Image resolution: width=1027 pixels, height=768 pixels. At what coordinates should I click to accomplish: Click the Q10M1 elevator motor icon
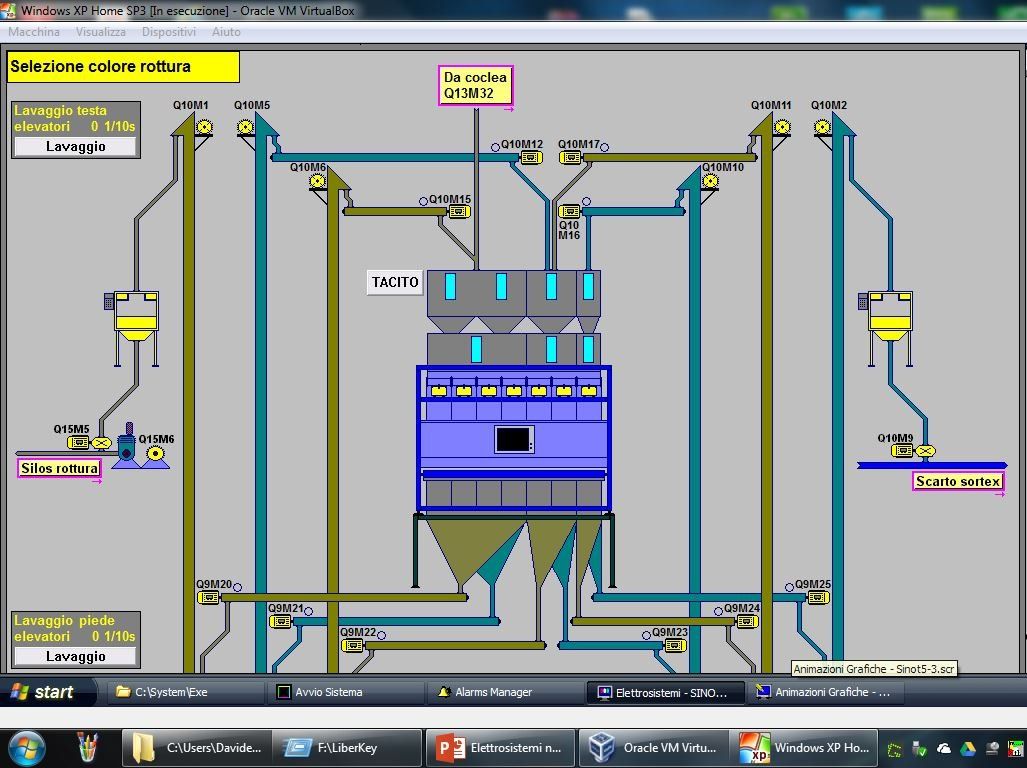tap(204, 127)
